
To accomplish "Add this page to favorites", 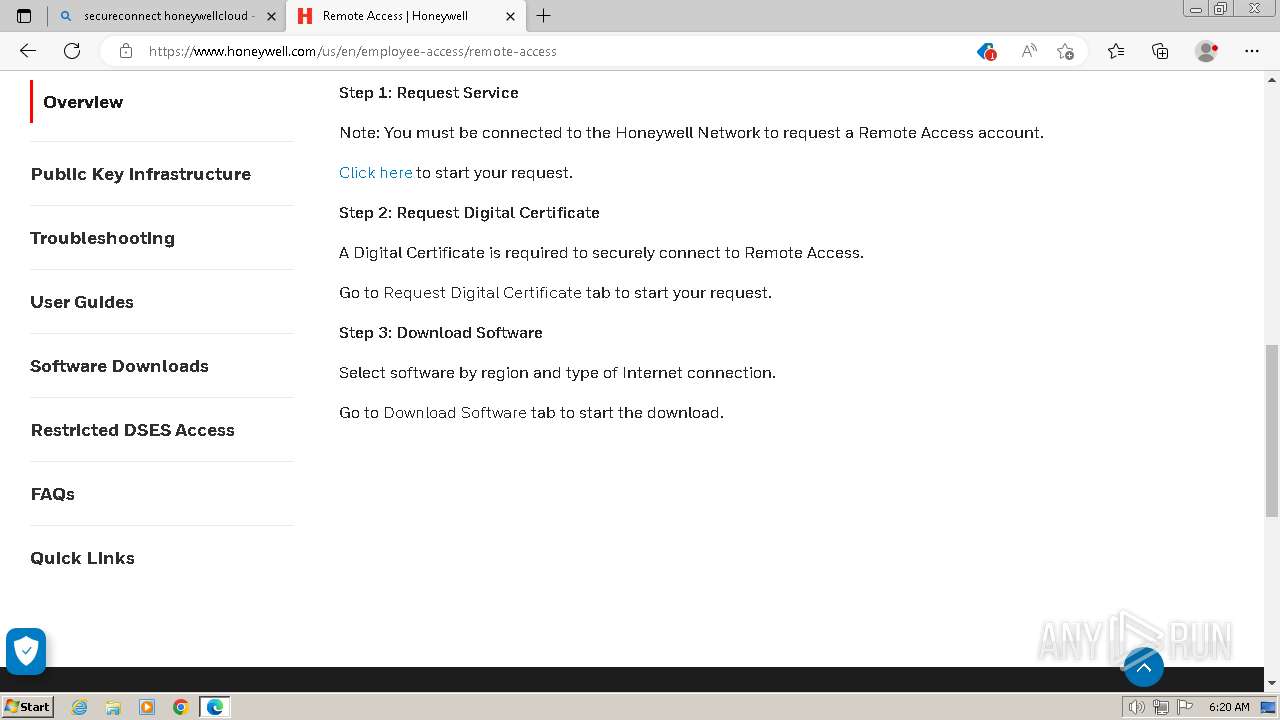I will point(1065,51).
